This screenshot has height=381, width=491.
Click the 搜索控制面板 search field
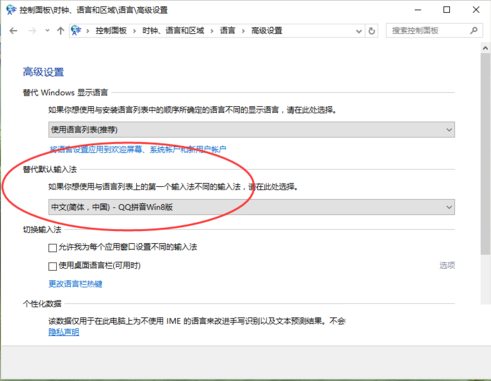tap(434, 31)
